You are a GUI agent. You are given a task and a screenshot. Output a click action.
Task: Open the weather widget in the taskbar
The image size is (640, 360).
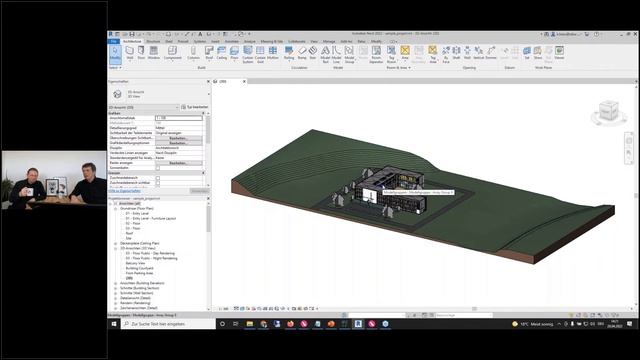coord(533,324)
